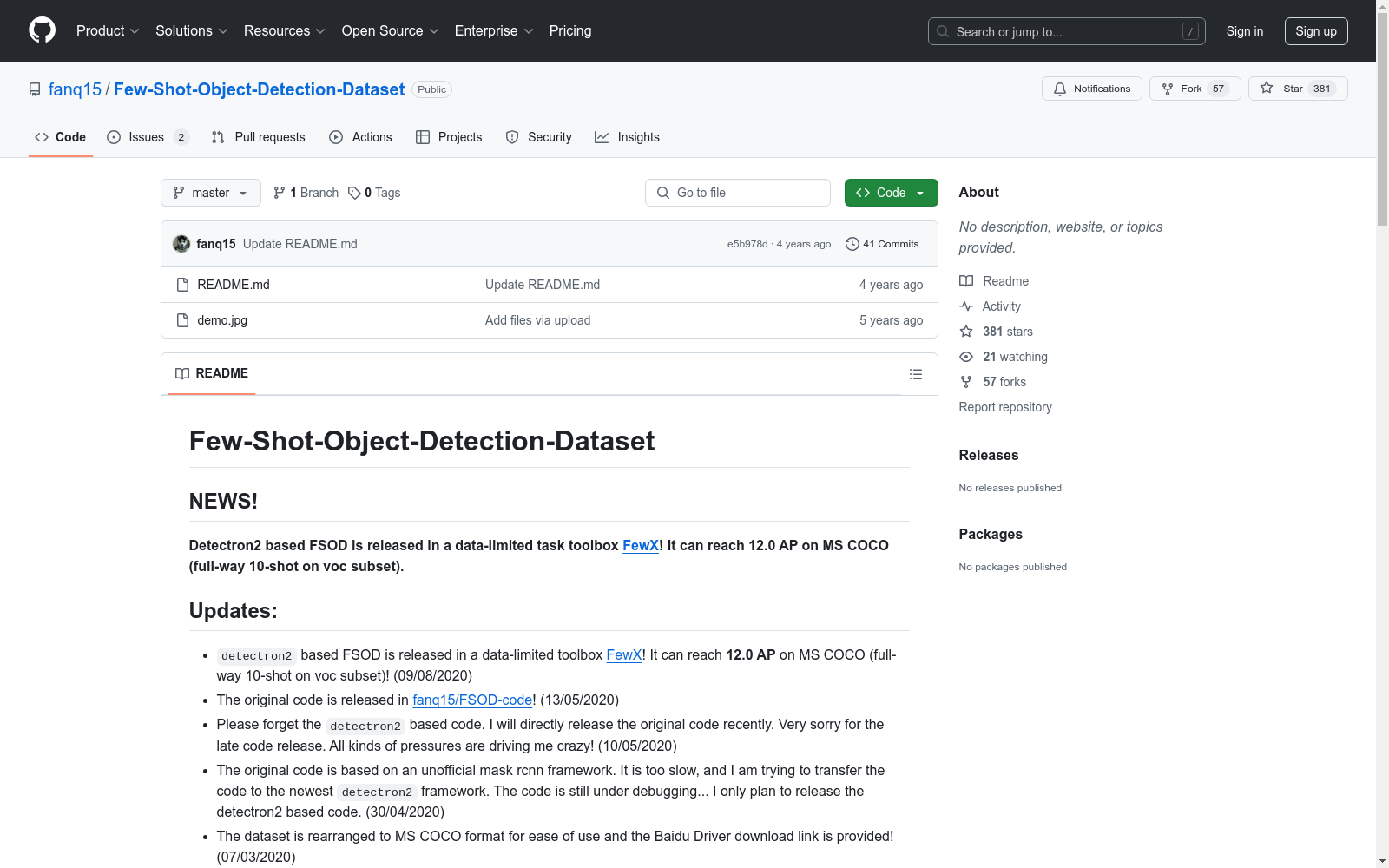The height and width of the screenshot is (868, 1389).
Task: Click the Notifications bell button
Action: 1092,89
